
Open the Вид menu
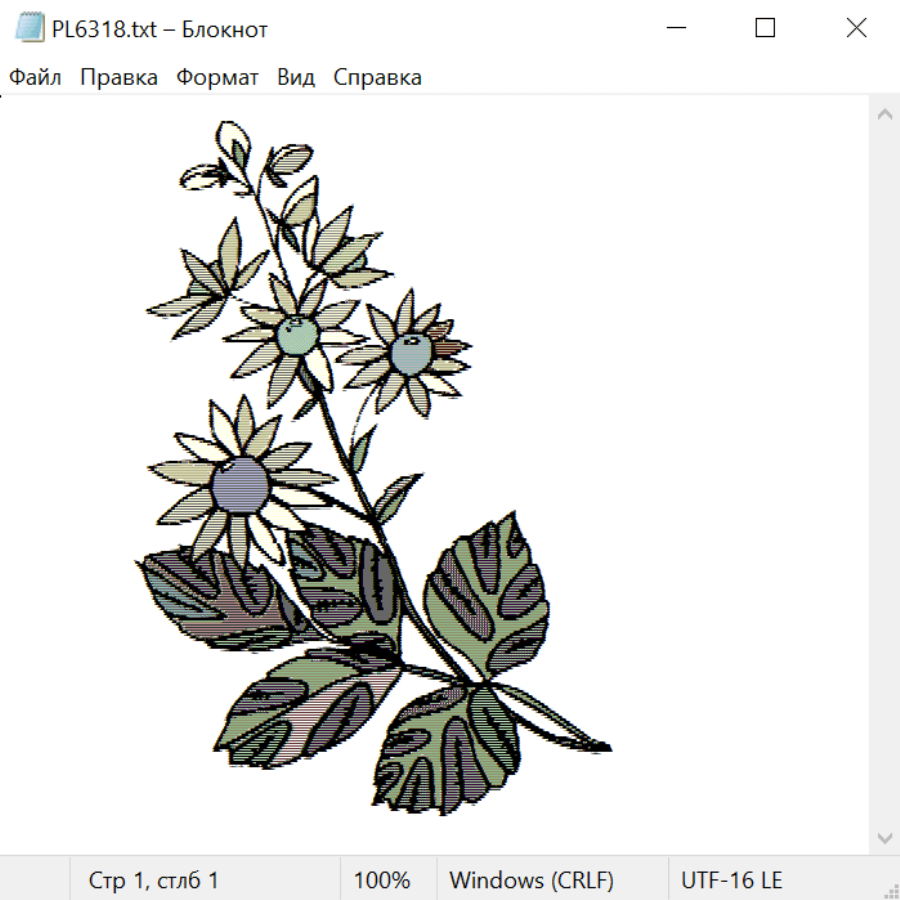[296, 77]
